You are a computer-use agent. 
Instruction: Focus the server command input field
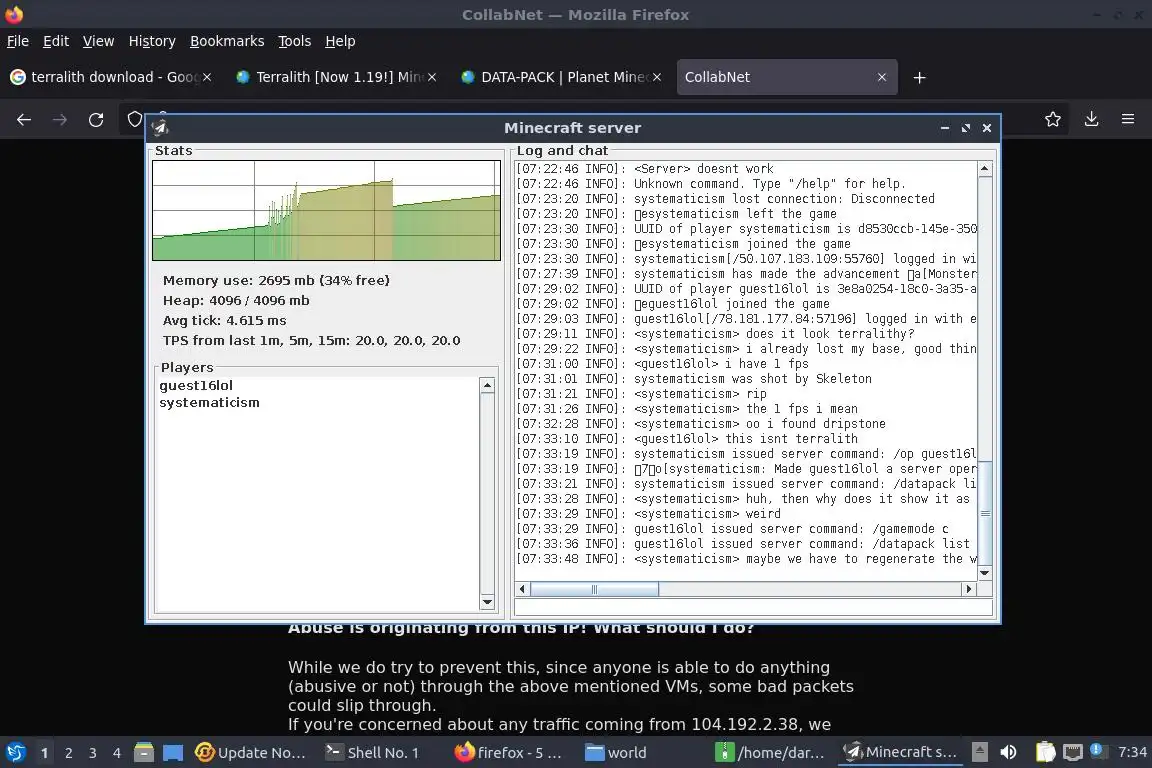click(754, 607)
